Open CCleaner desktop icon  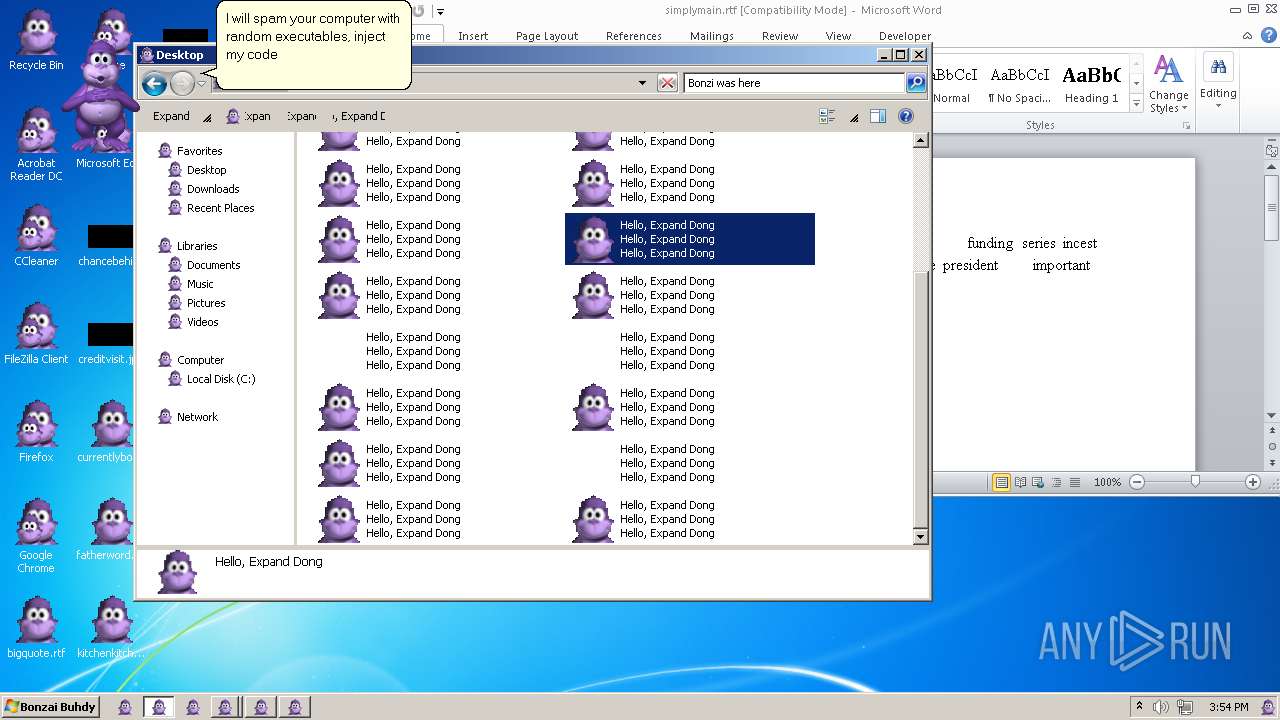click(x=36, y=237)
